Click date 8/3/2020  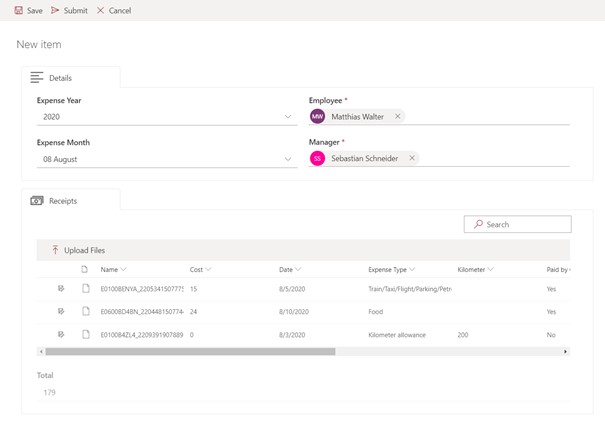(292, 335)
